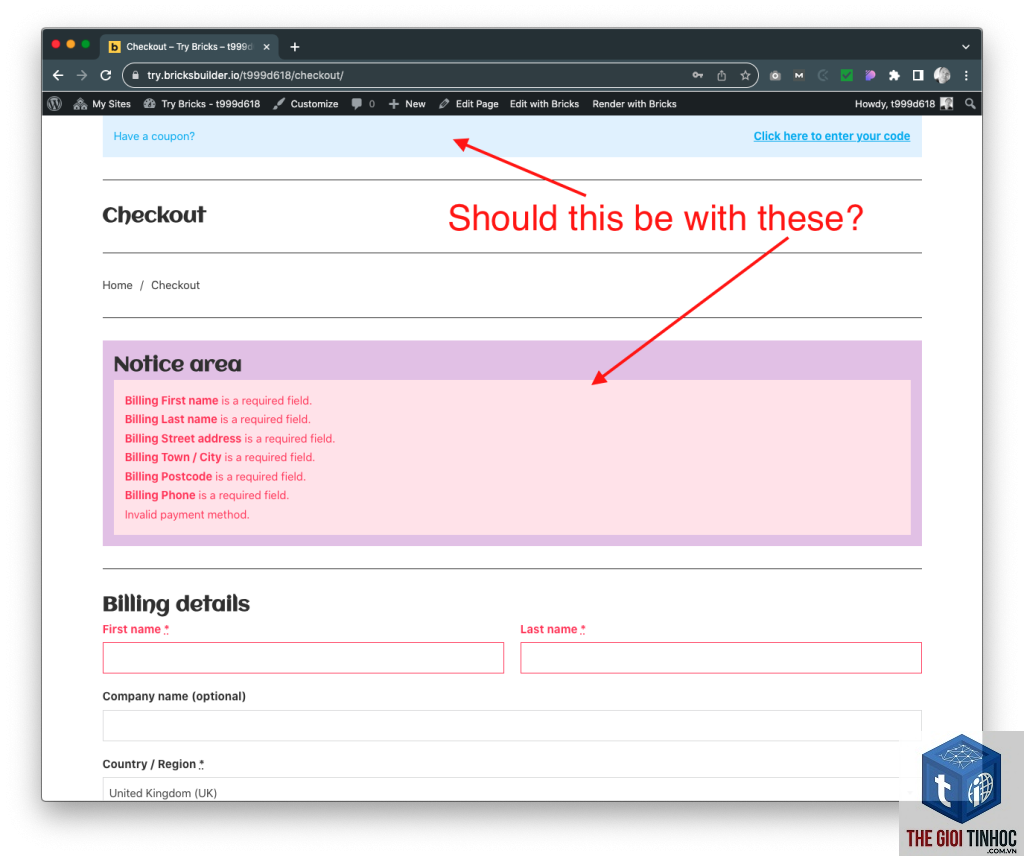This screenshot has height=856, width=1024.
Task: Click 'Billing Street address' error notice
Action: (x=230, y=438)
